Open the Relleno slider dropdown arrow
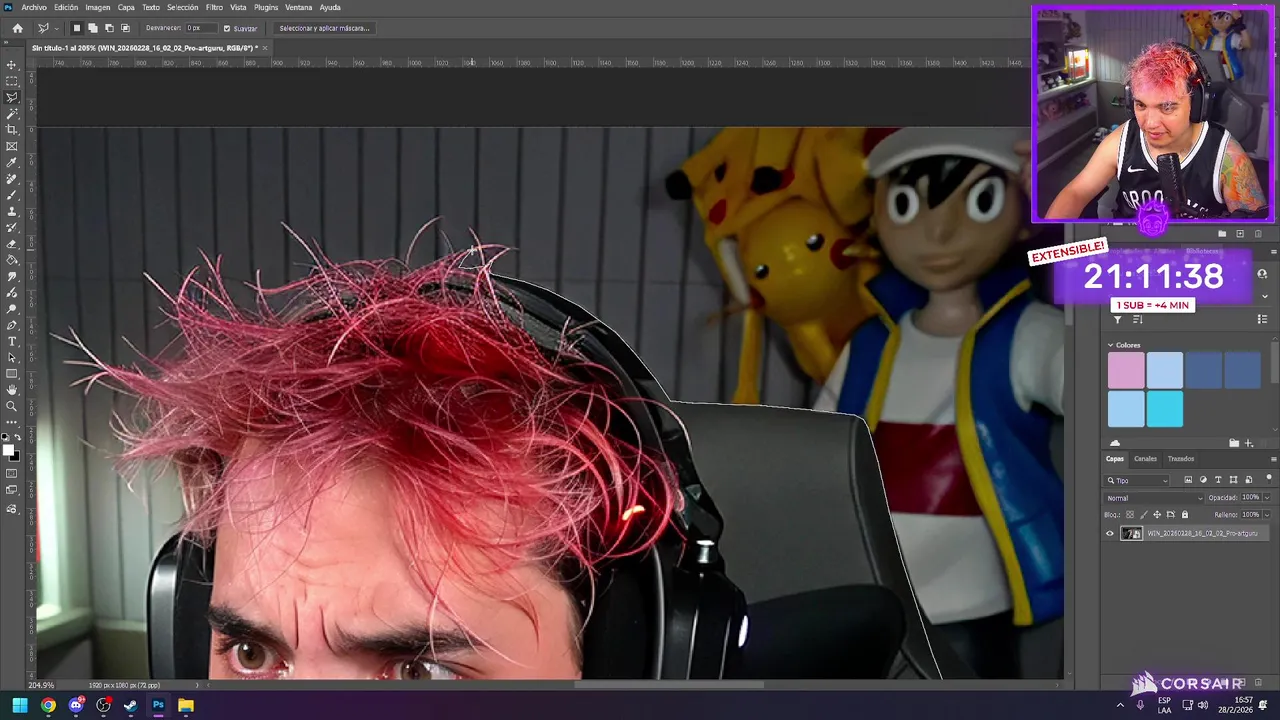 (1267, 514)
